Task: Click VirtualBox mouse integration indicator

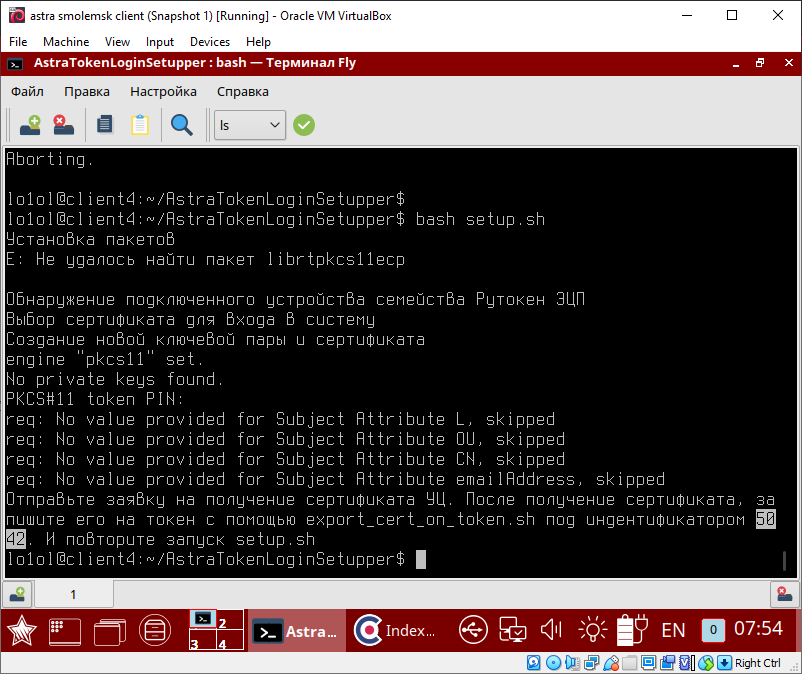Action: tap(706, 663)
